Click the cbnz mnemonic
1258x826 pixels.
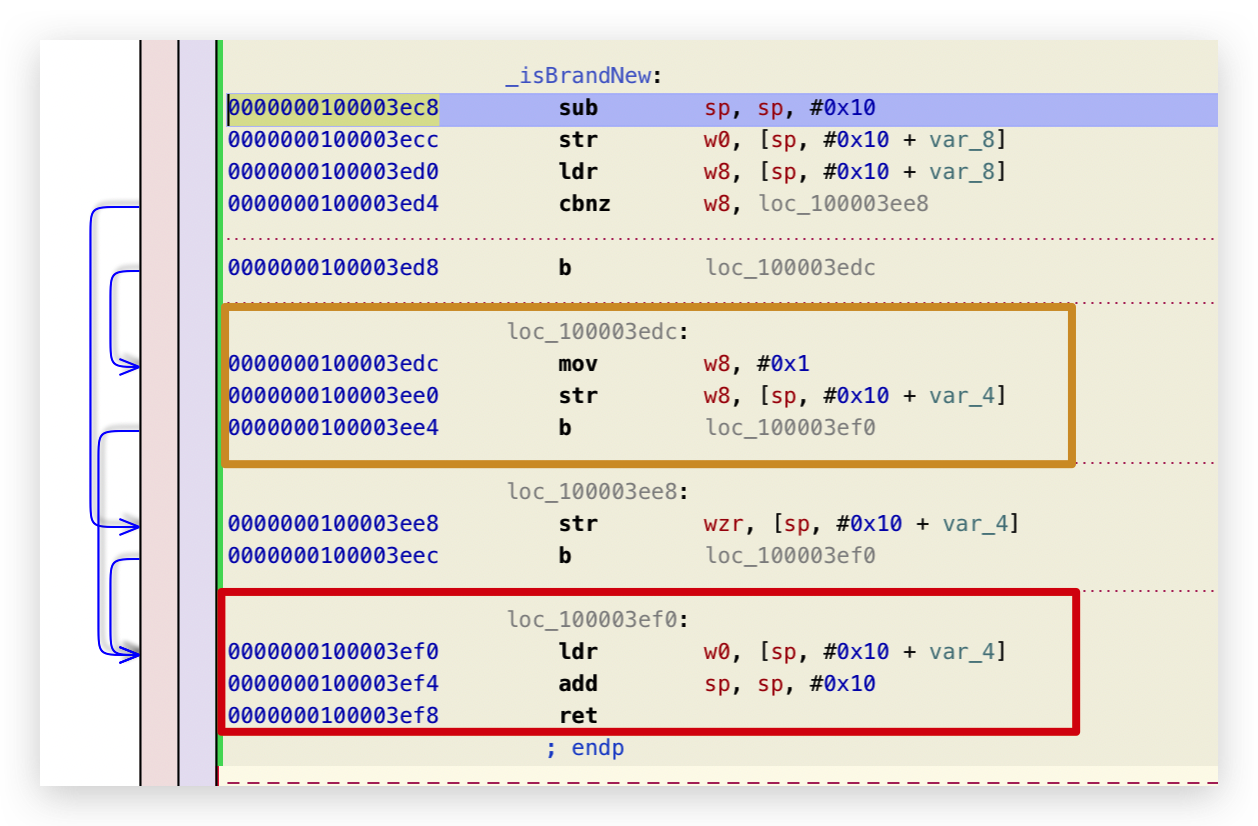tap(584, 204)
